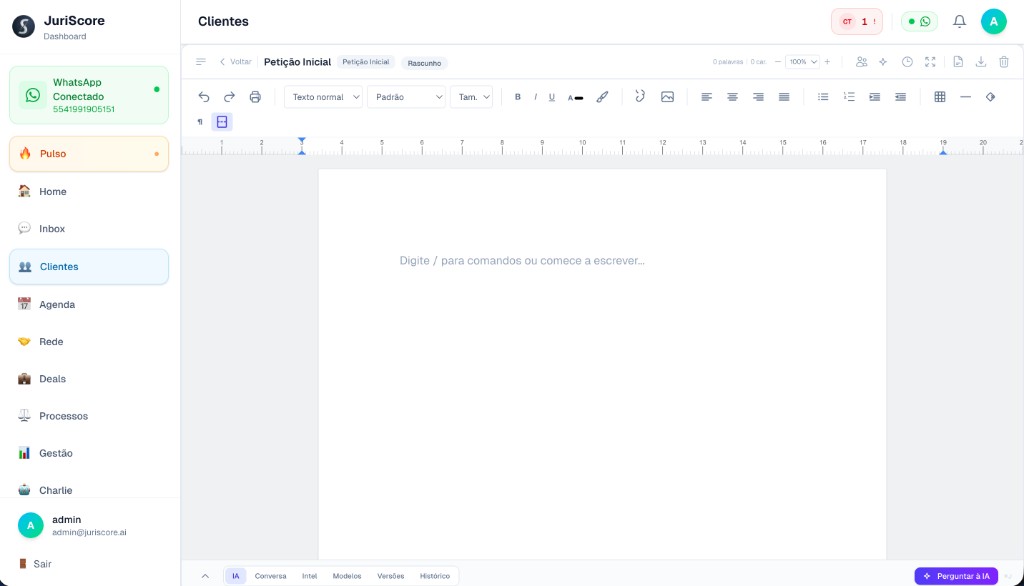Click the insert image icon
Screen dimensions: 1024x586
667,97
